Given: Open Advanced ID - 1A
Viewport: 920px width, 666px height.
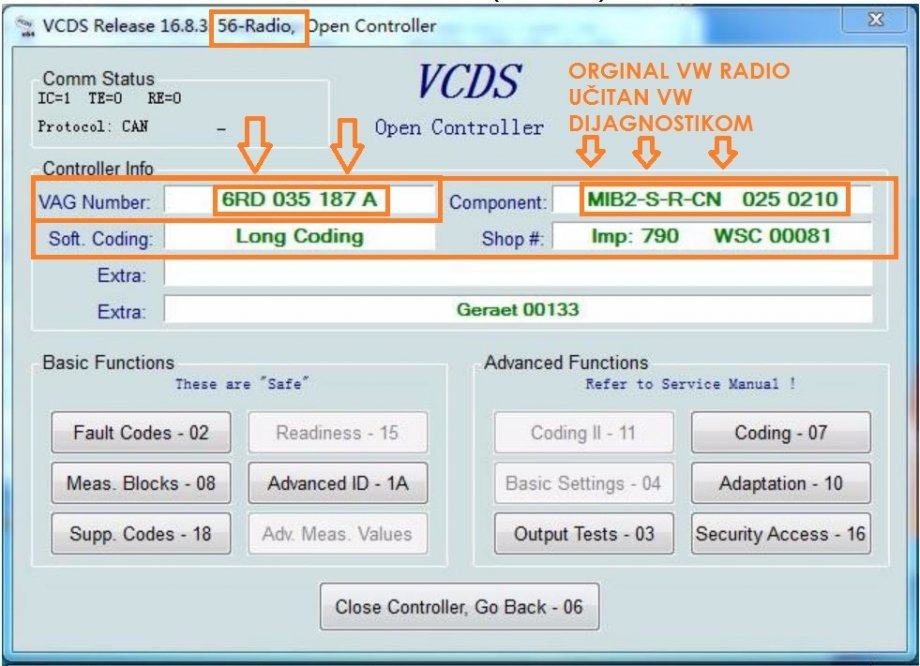Looking at the screenshot, I should coord(337,483).
